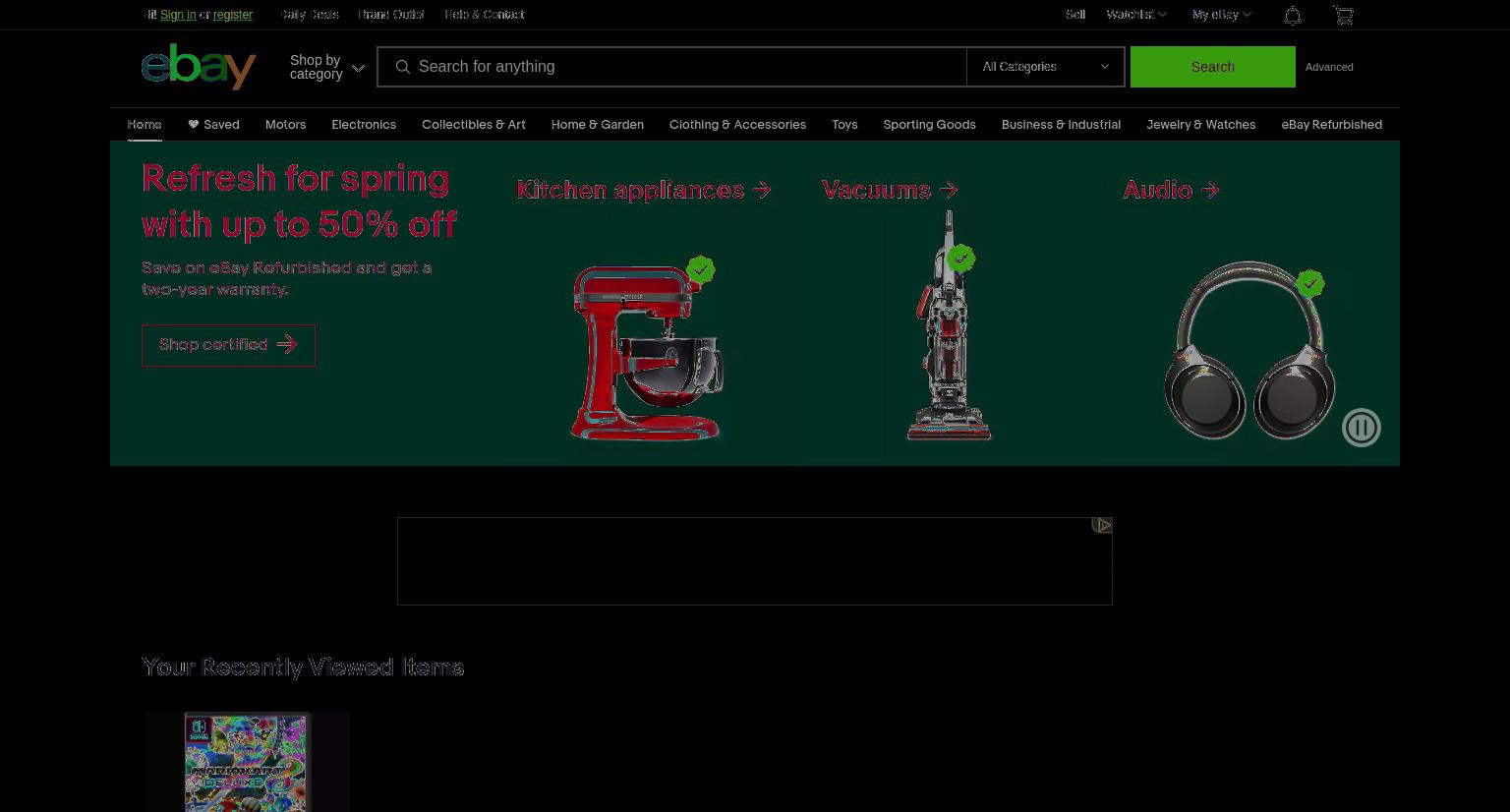The width and height of the screenshot is (1510, 812).
Task: Open Jewelry & Watches category
Action: tap(1200, 125)
